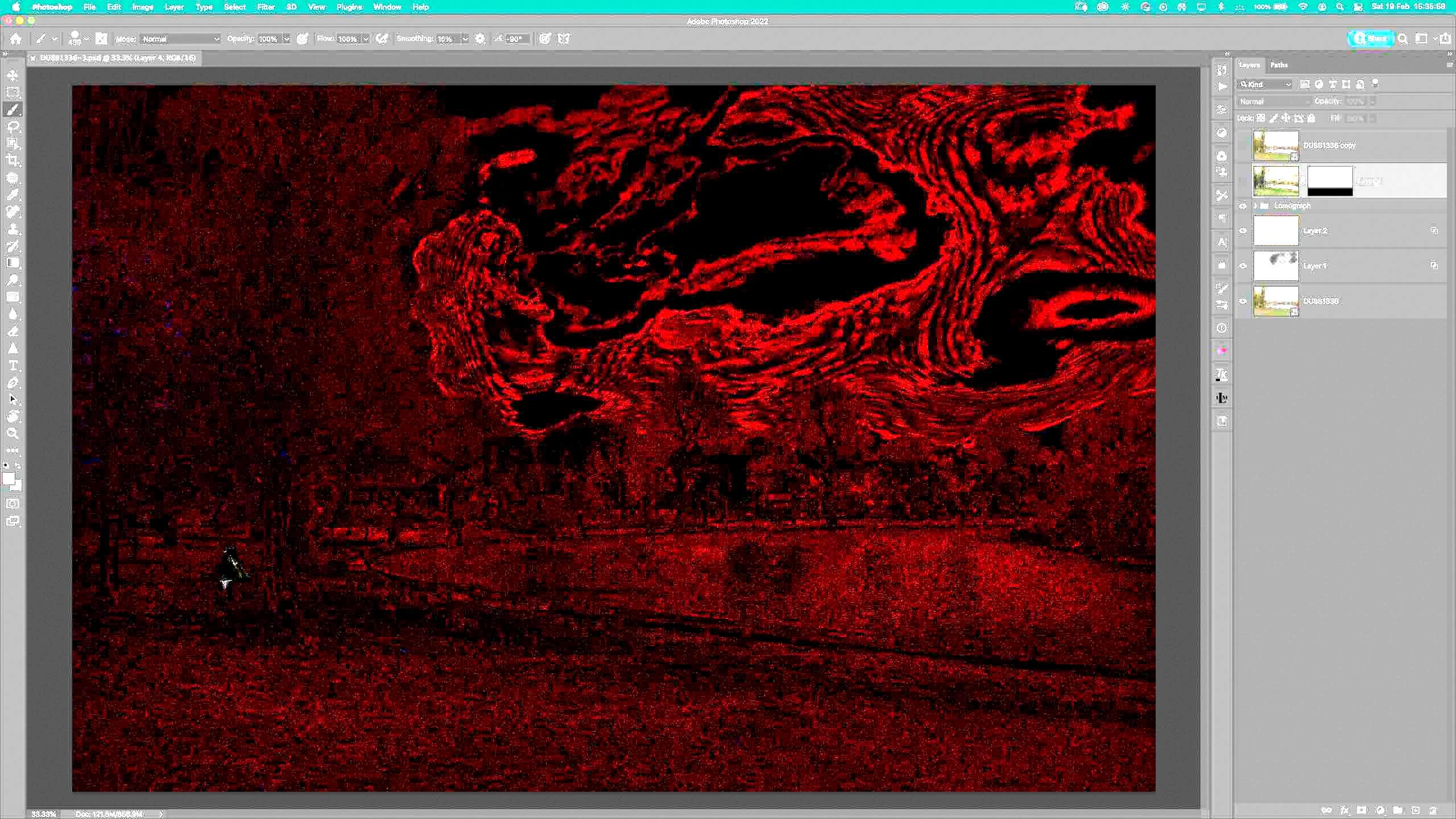Switch to the Paths tab
Image resolution: width=1456 pixels, height=819 pixels.
click(x=1279, y=65)
